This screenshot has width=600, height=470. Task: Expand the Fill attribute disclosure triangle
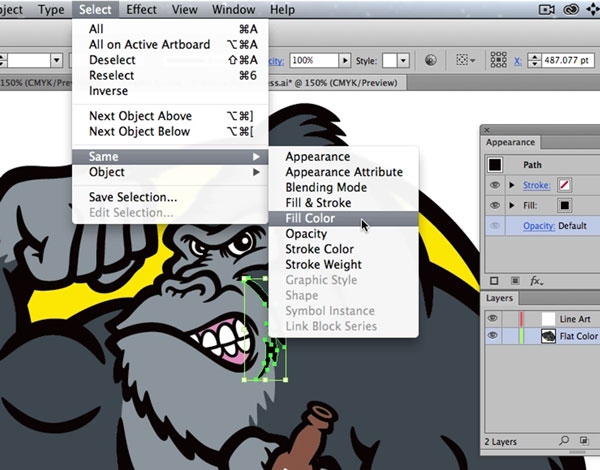[512, 206]
